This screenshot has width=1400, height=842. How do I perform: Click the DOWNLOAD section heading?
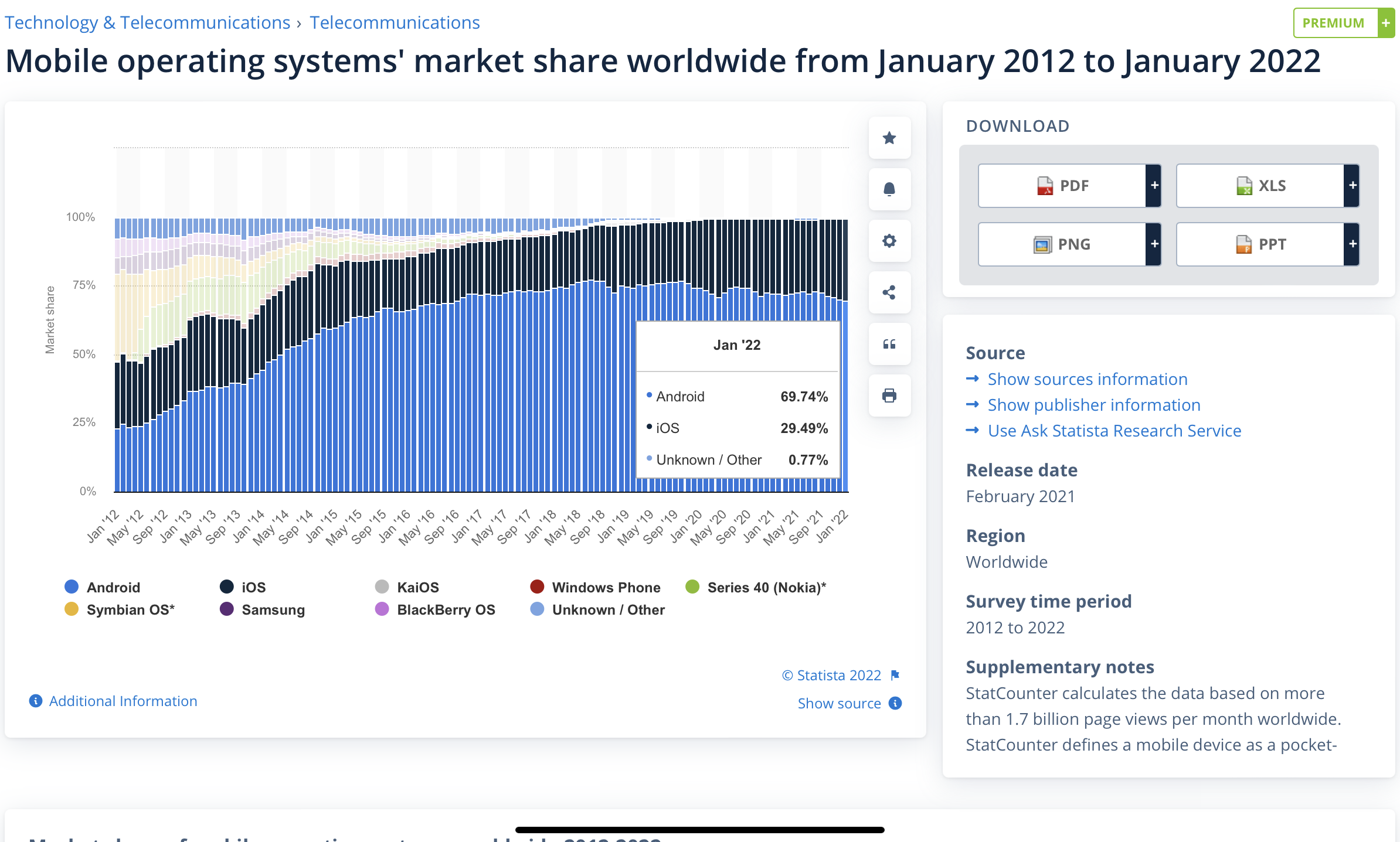click(1018, 126)
